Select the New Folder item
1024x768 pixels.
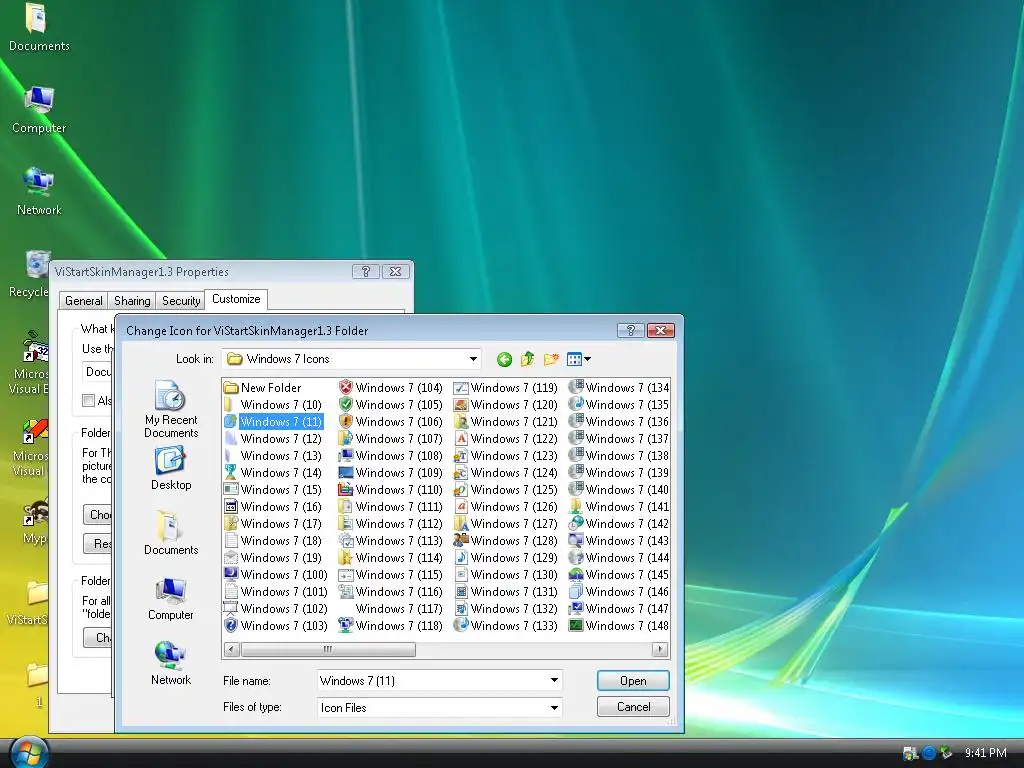(x=263, y=388)
